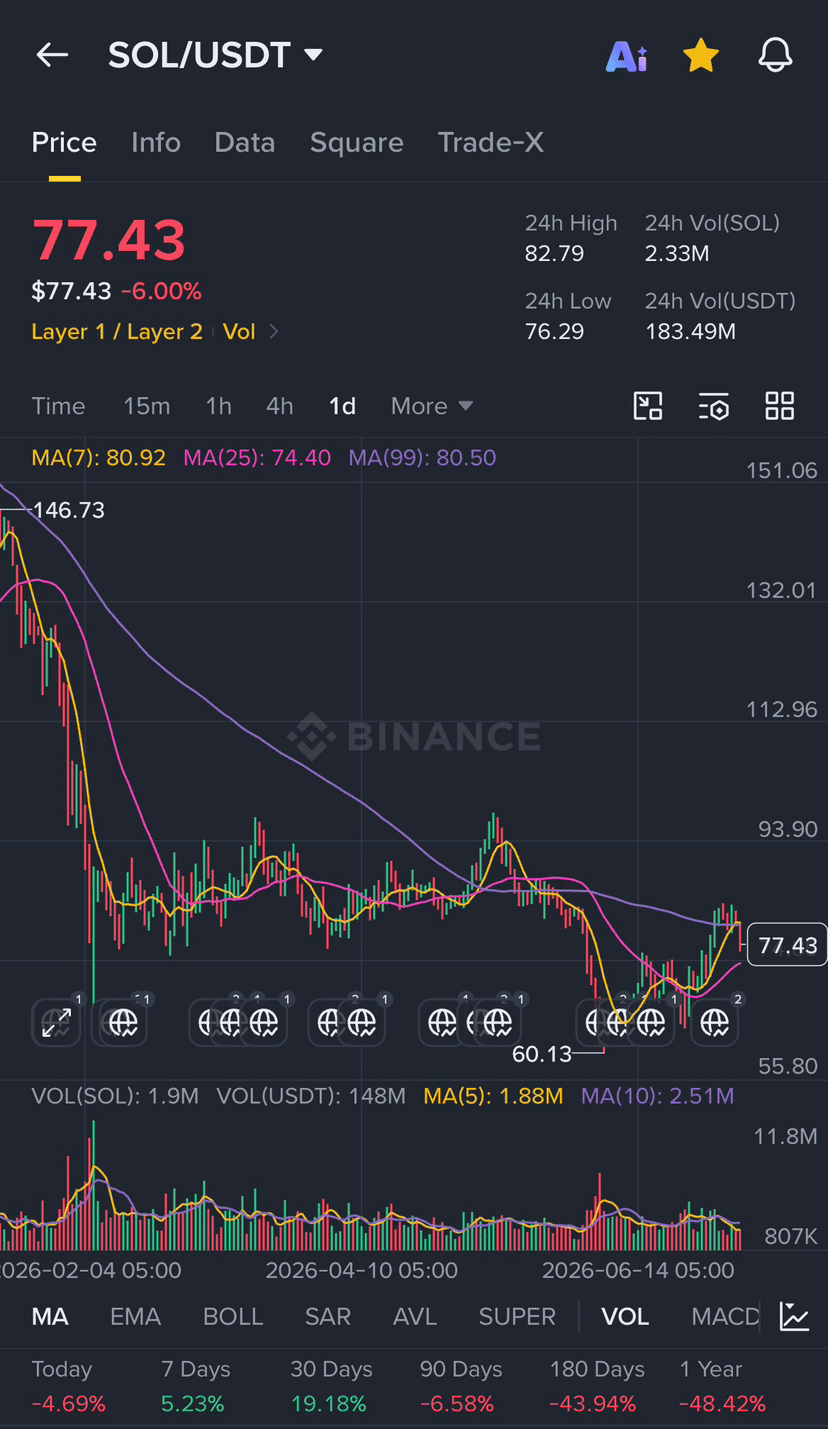Switch to the Price tab
The height and width of the screenshot is (1429, 828).
(64, 143)
